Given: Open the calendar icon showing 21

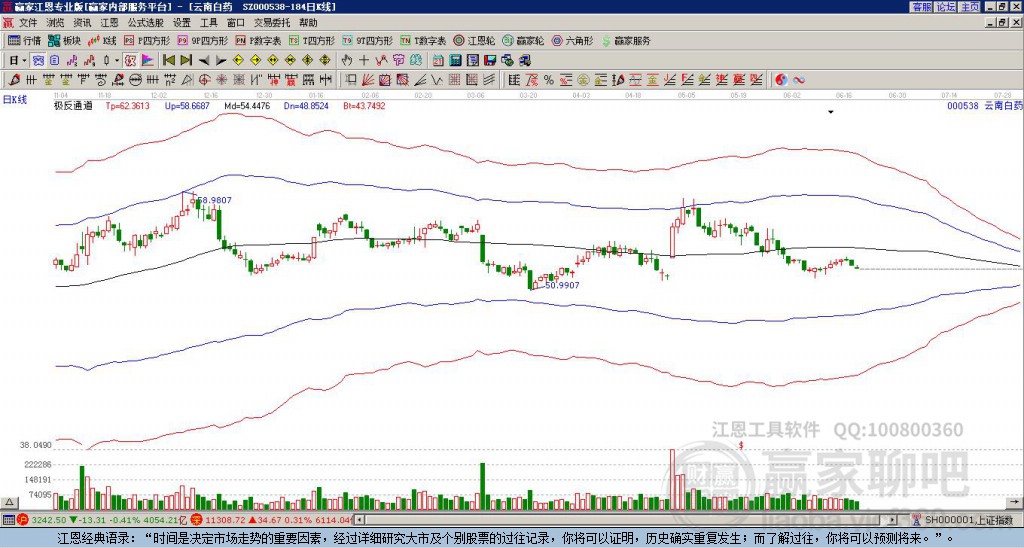Looking at the screenshot, I should click(438, 61).
